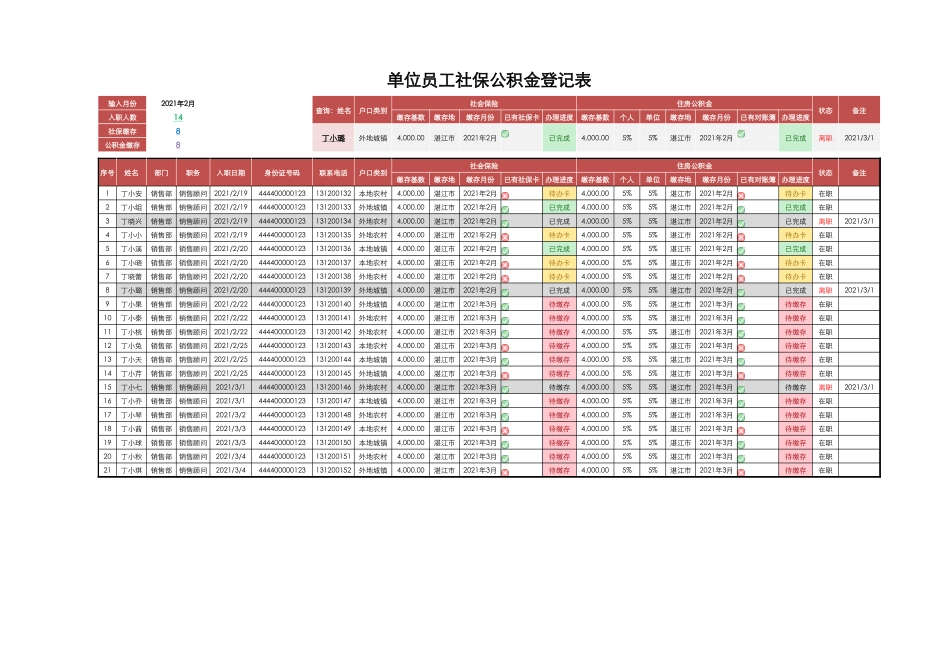Click the green check passbook icon in the query row

742,134
